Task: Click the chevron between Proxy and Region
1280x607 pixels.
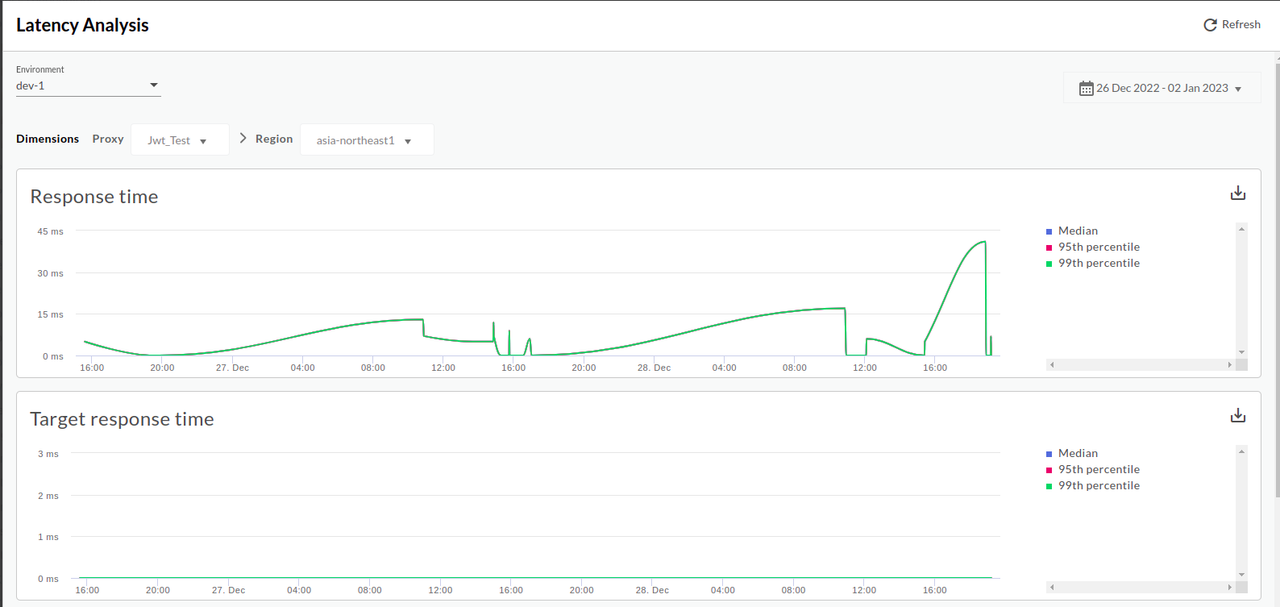Action: [x=243, y=139]
